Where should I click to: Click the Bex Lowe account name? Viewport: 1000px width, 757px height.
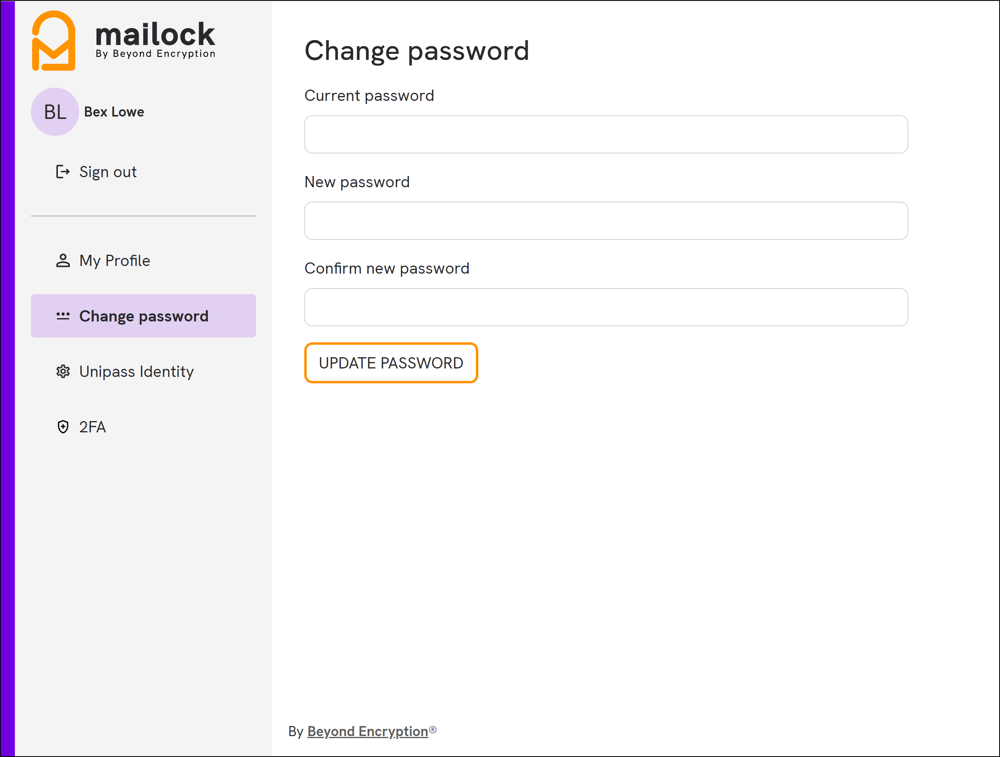[x=113, y=111]
